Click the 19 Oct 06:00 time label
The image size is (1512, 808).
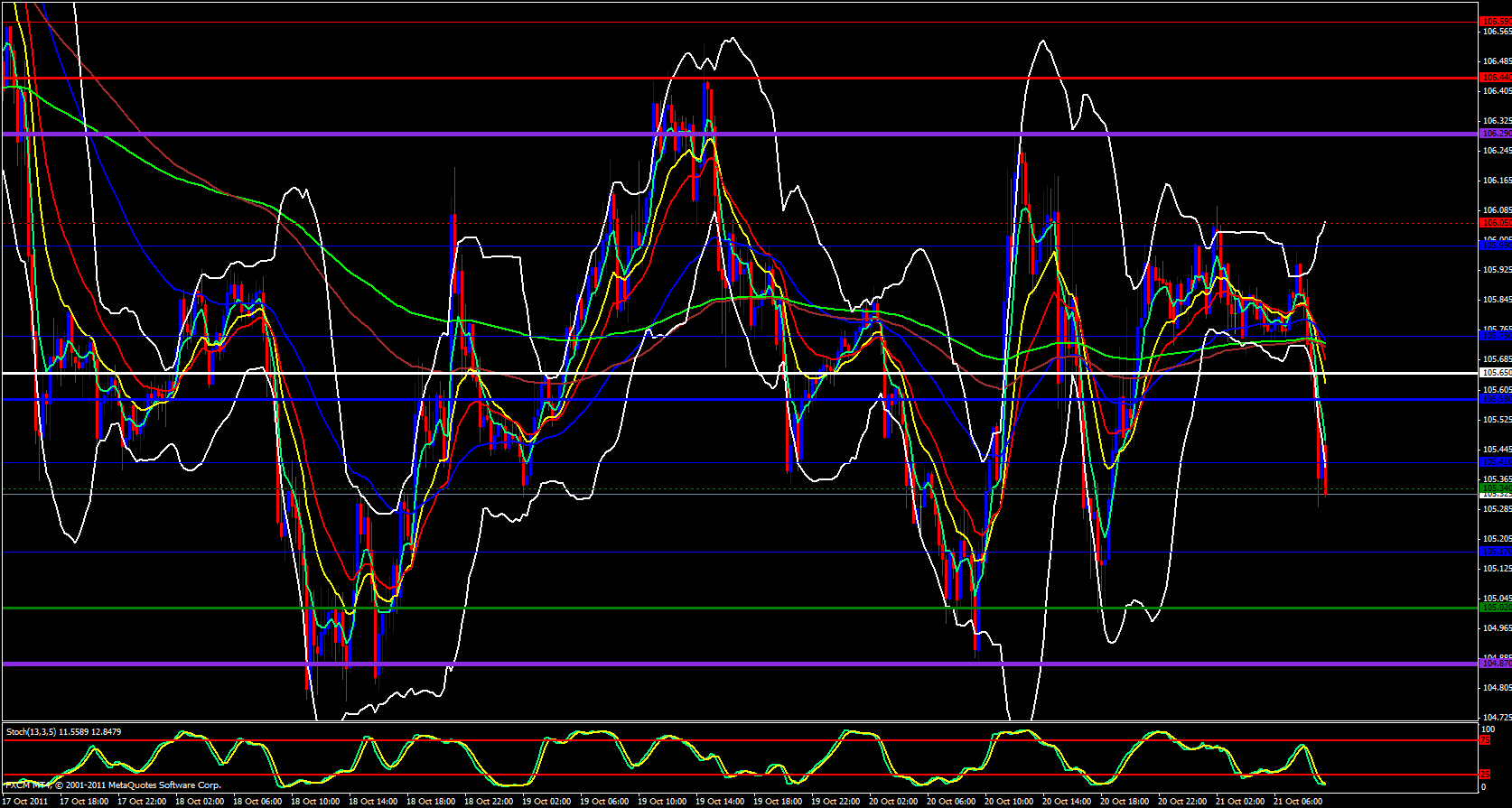pyautogui.click(x=604, y=801)
